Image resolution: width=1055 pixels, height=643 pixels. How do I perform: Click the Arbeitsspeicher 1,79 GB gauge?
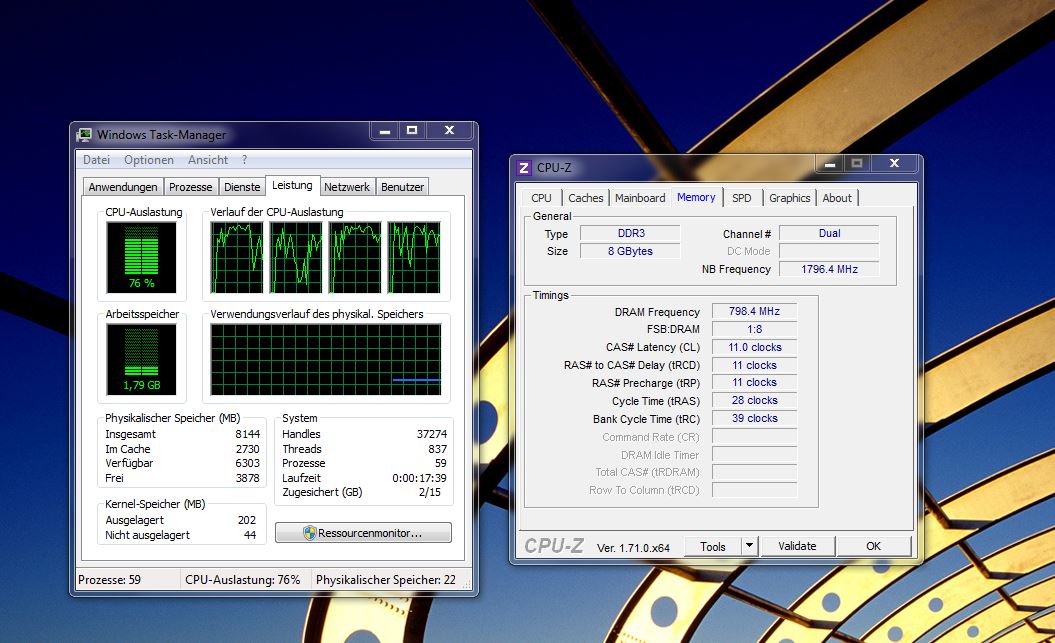[x=141, y=359]
